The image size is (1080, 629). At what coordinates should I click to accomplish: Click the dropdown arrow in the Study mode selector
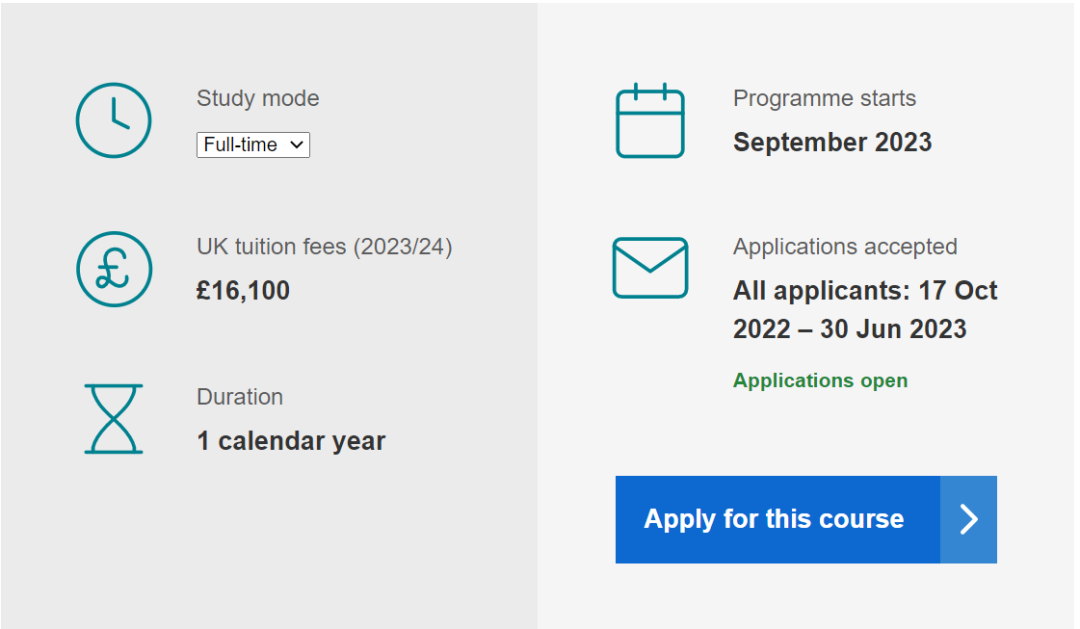[x=296, y=145]
